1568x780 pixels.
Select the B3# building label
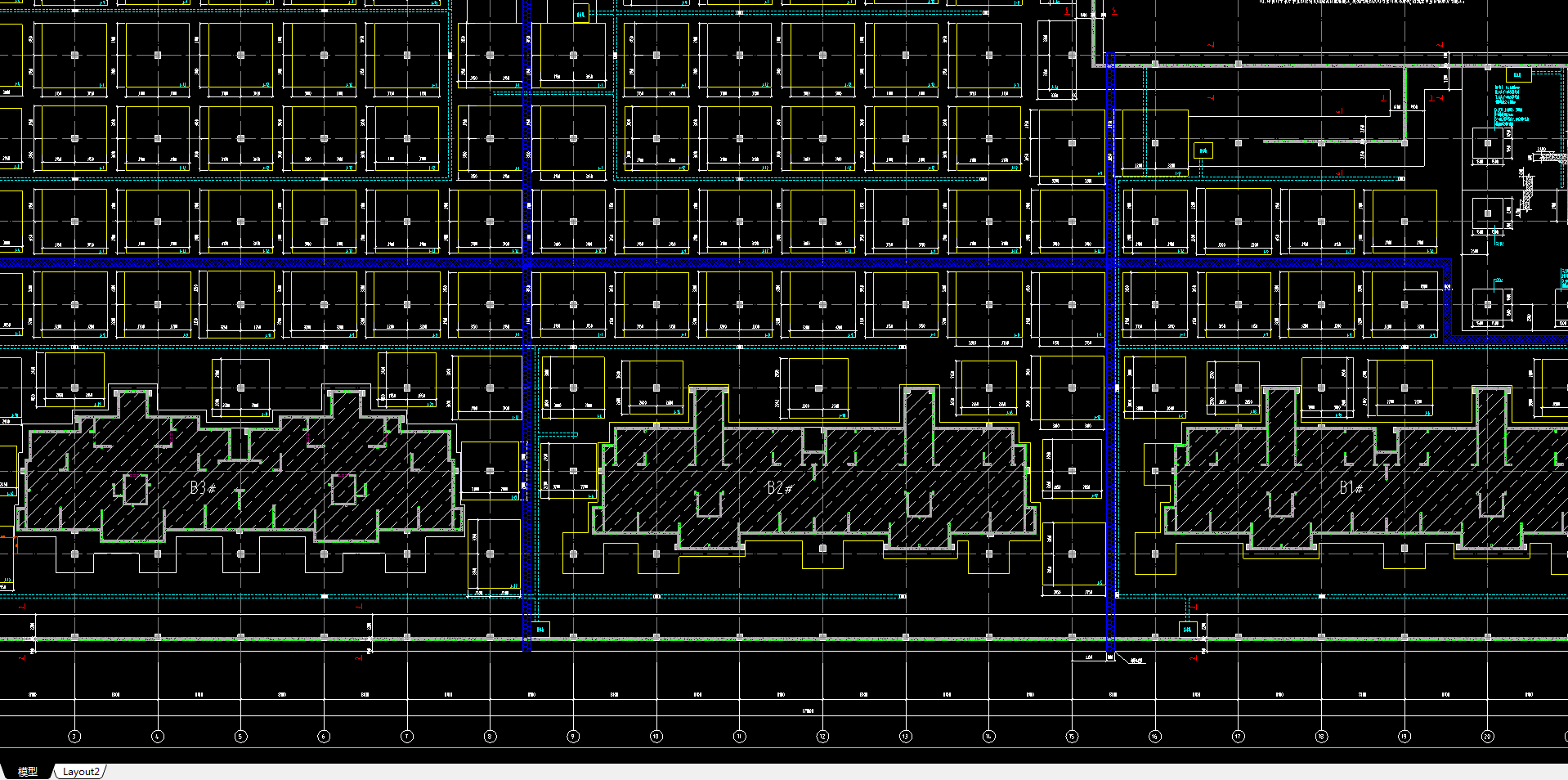pyautogui.click(x=204, y=488)
